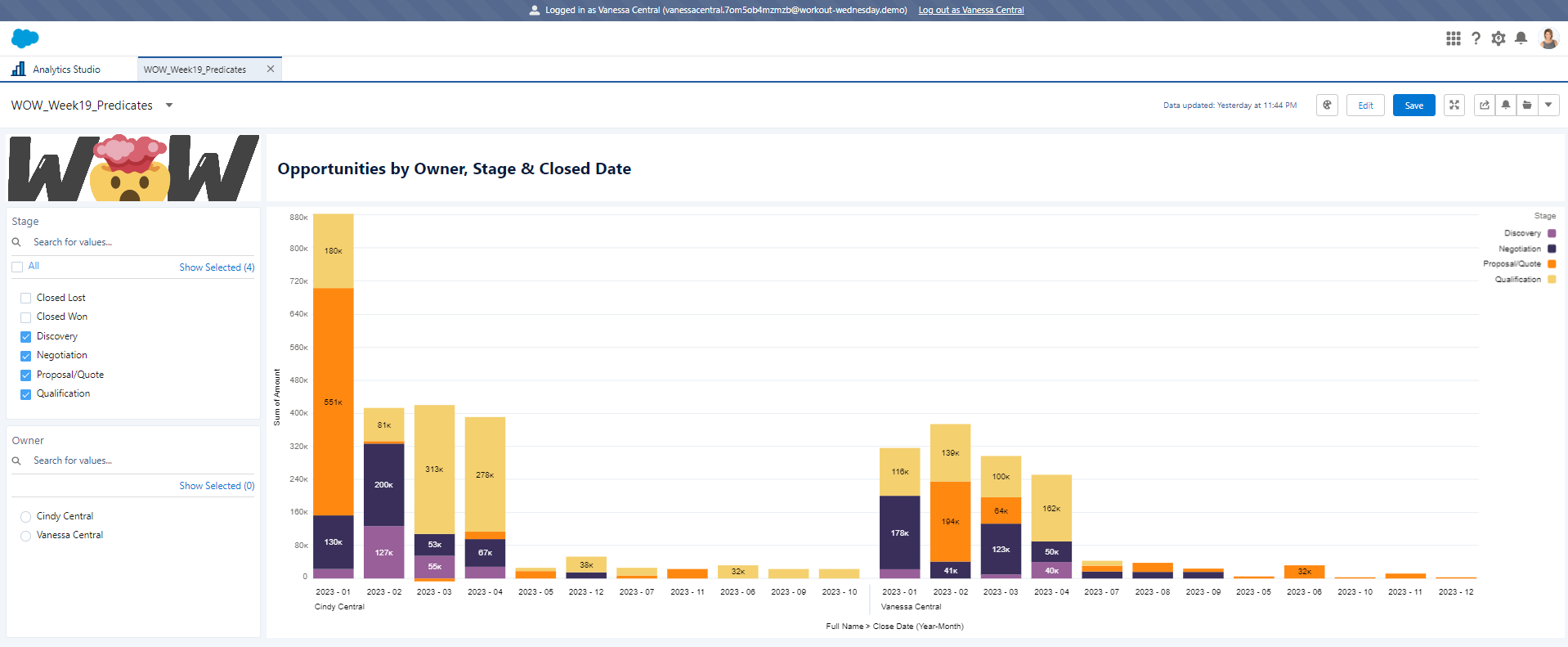The image size is (1568, 647).
Task: Click the Owner search magnifier icon
Action: tap(16, 461)
